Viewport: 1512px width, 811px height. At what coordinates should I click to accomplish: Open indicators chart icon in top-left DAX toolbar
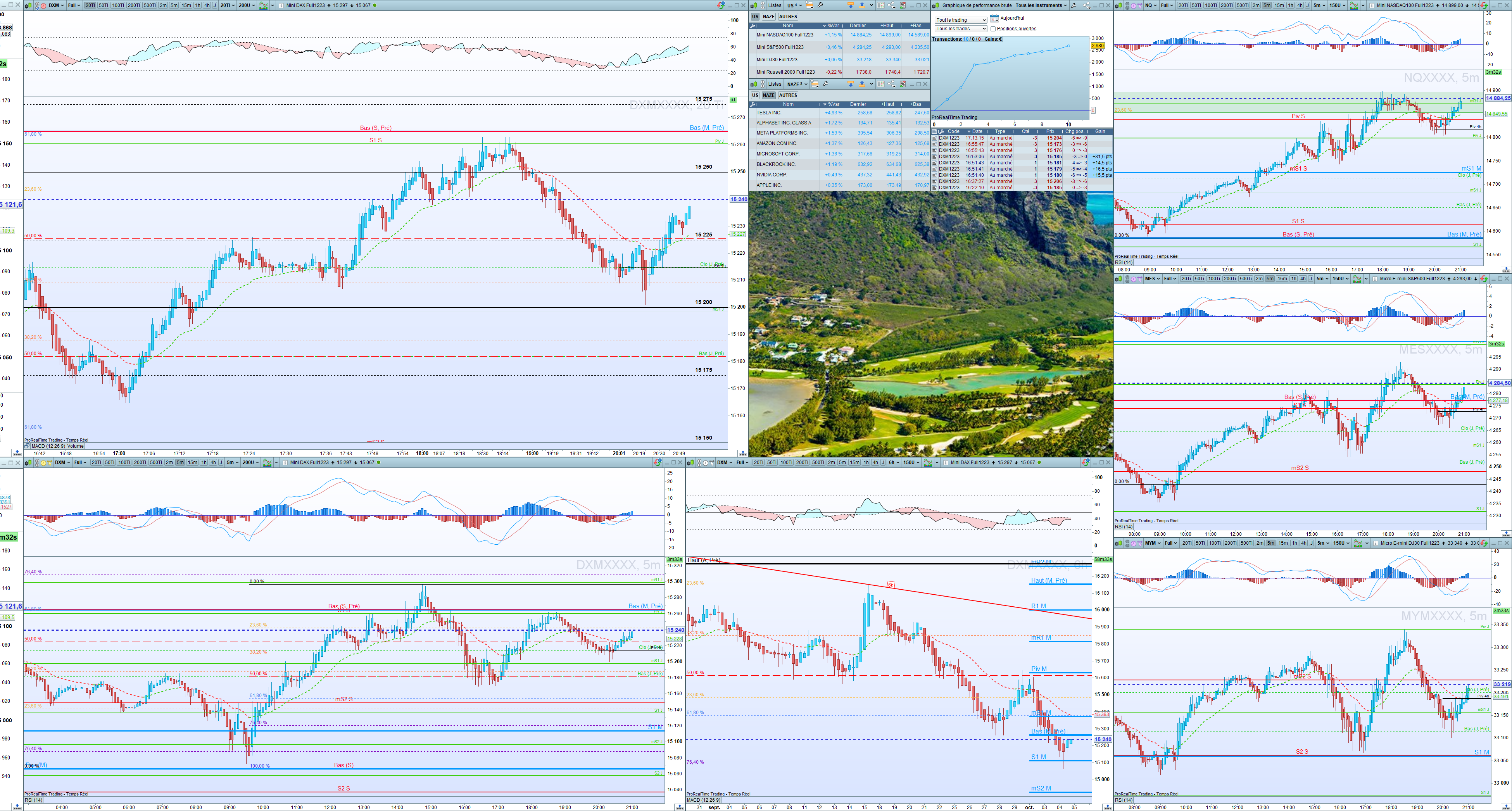click(x=263, y=5)
